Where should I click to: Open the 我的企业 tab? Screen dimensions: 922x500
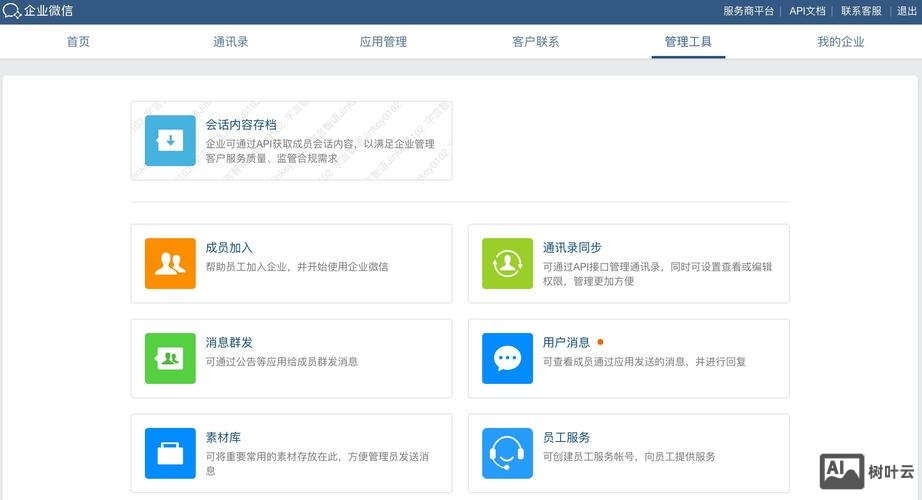841,42
